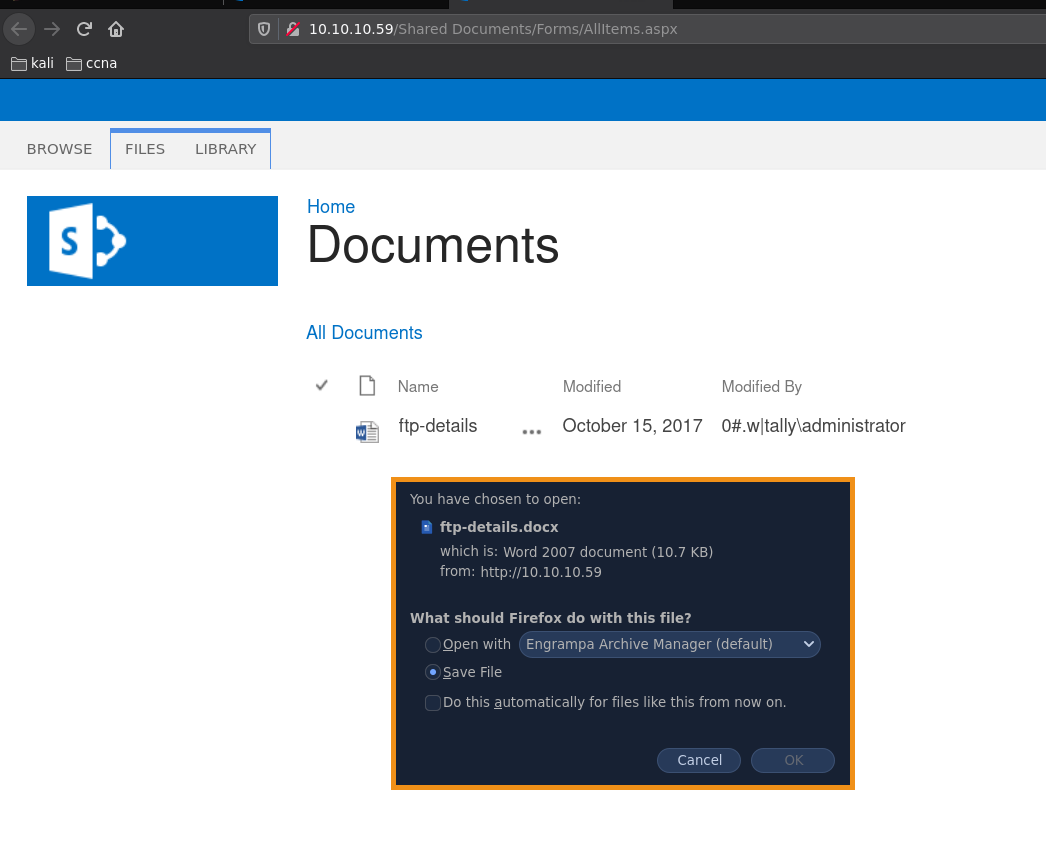Toggle select-all checkmark in list header
The height and width of the screenshot is (852, 1046).
[x=322, y=385]
